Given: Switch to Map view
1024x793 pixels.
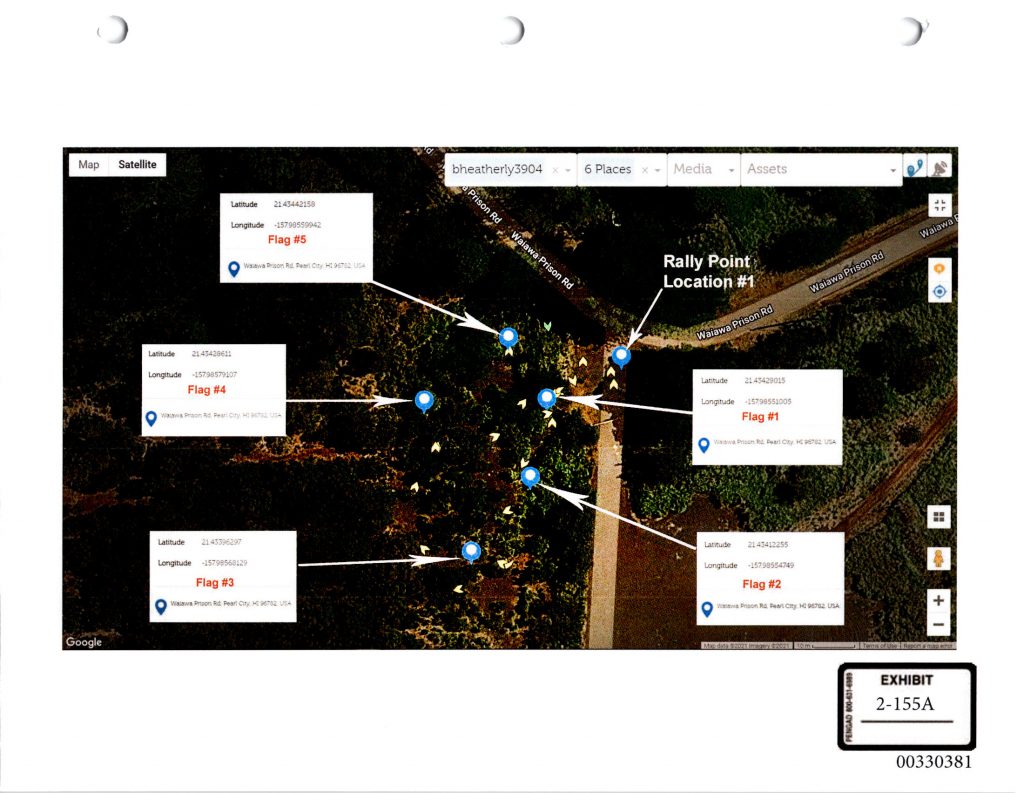Looking at the screenshot, I should pos(89,165).
